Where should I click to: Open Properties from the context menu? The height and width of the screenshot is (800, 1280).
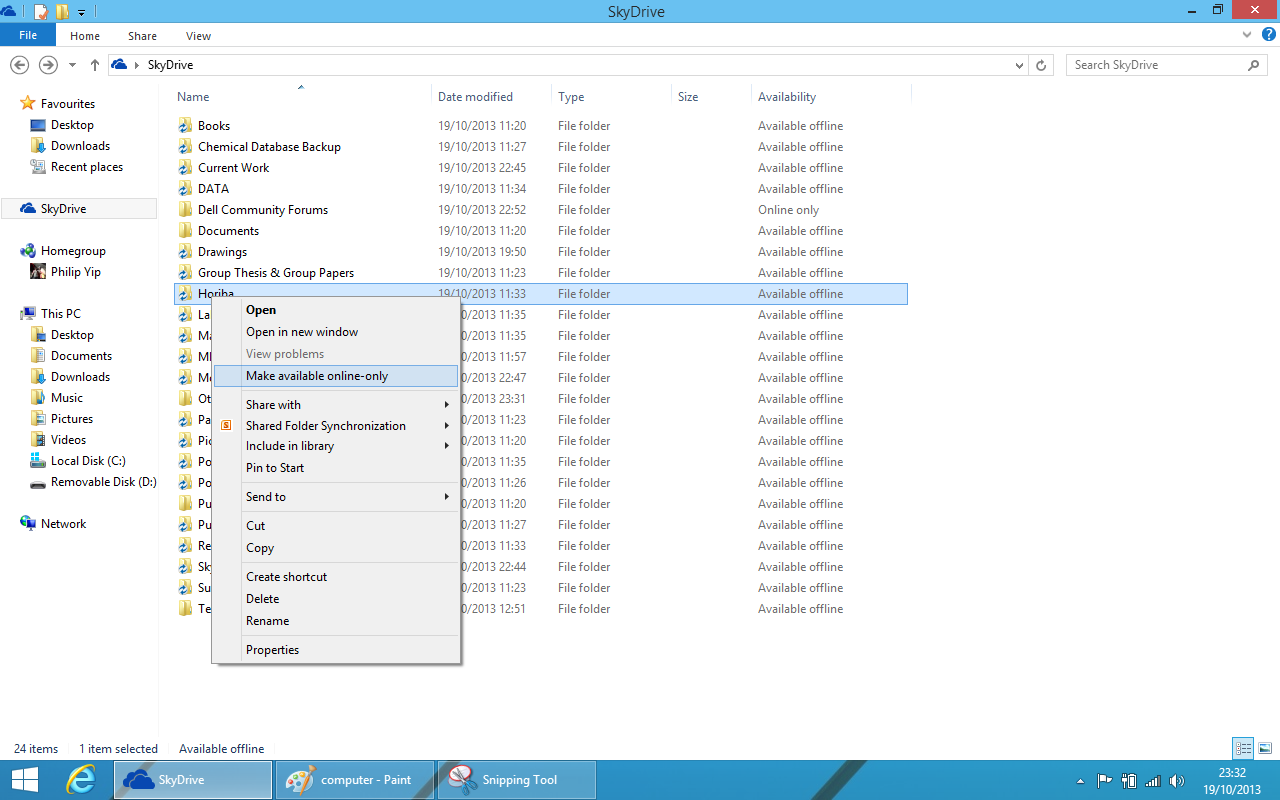point(336,650)
